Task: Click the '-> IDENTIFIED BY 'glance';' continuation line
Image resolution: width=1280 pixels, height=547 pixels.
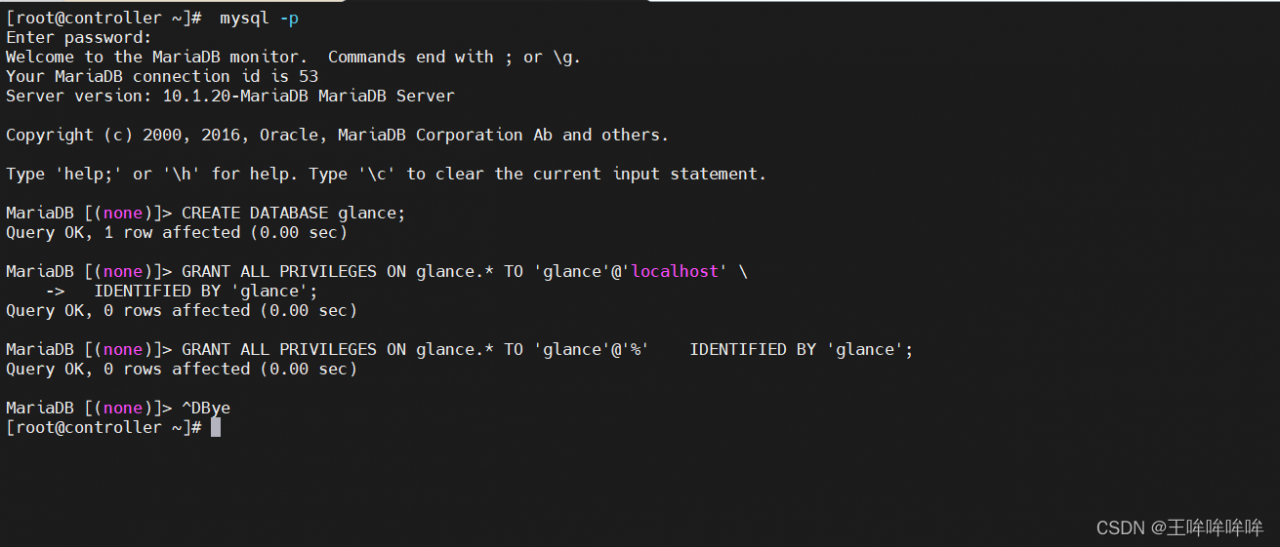Action: 182,291
